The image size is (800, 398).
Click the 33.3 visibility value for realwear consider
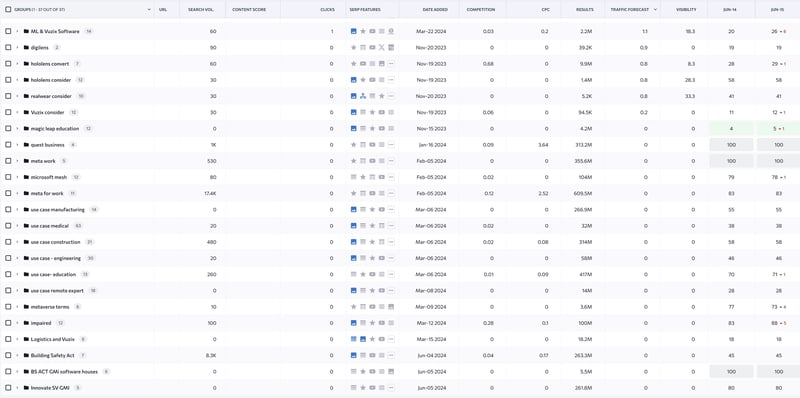[690, 96]
